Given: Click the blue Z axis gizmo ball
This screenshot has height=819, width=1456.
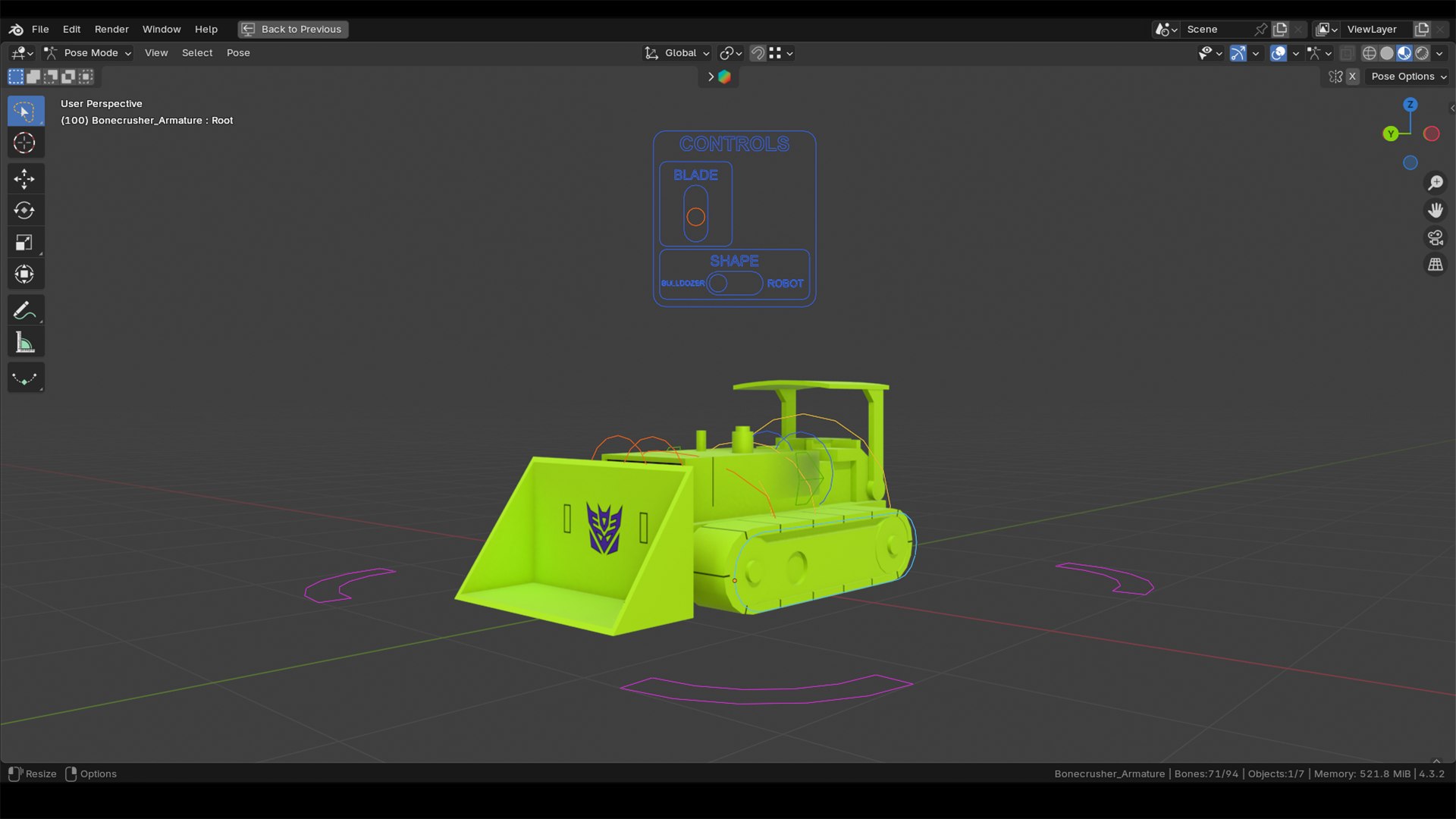Looking at the screenshot, I should coord(1410,105).
